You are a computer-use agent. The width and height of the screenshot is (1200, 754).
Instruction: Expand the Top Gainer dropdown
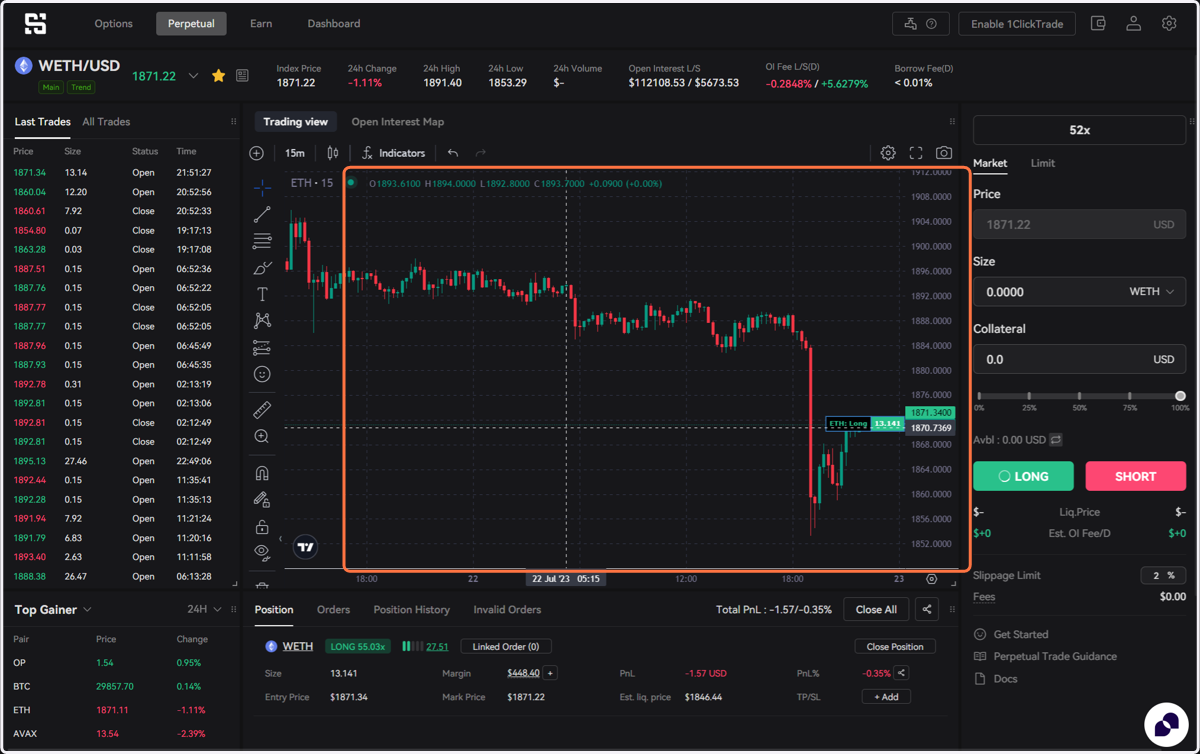click(53, 610)
